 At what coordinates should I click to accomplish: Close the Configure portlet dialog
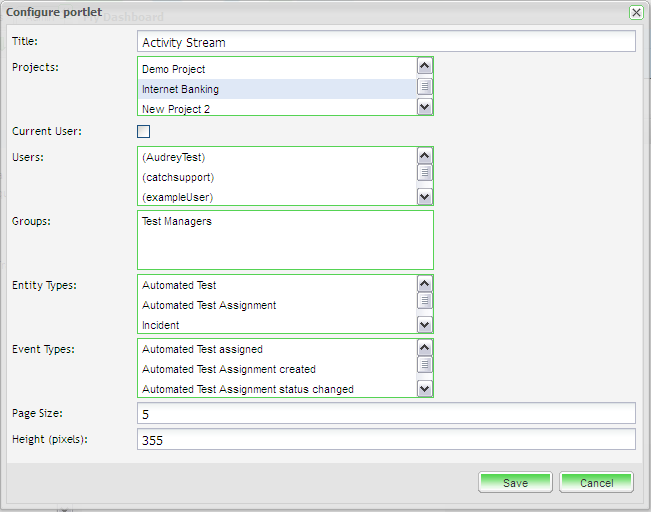(x=635, y=12)
